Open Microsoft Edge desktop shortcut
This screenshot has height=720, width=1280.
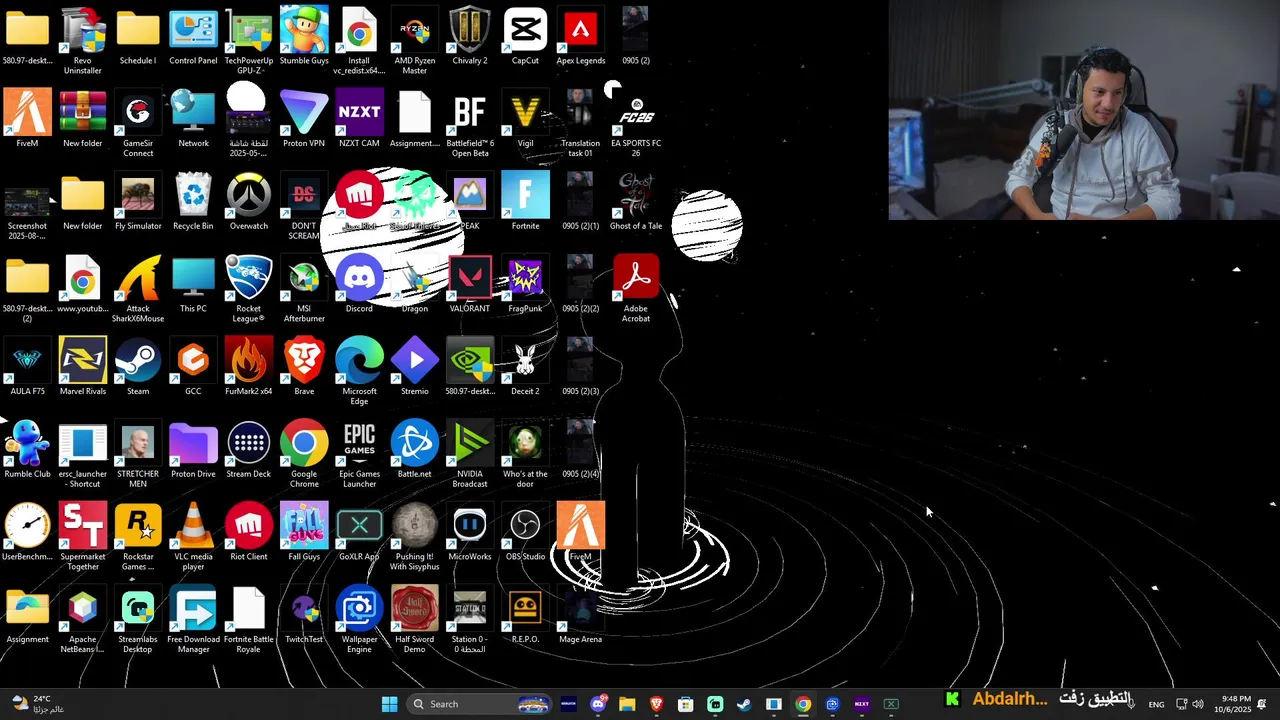click(359, 371)
